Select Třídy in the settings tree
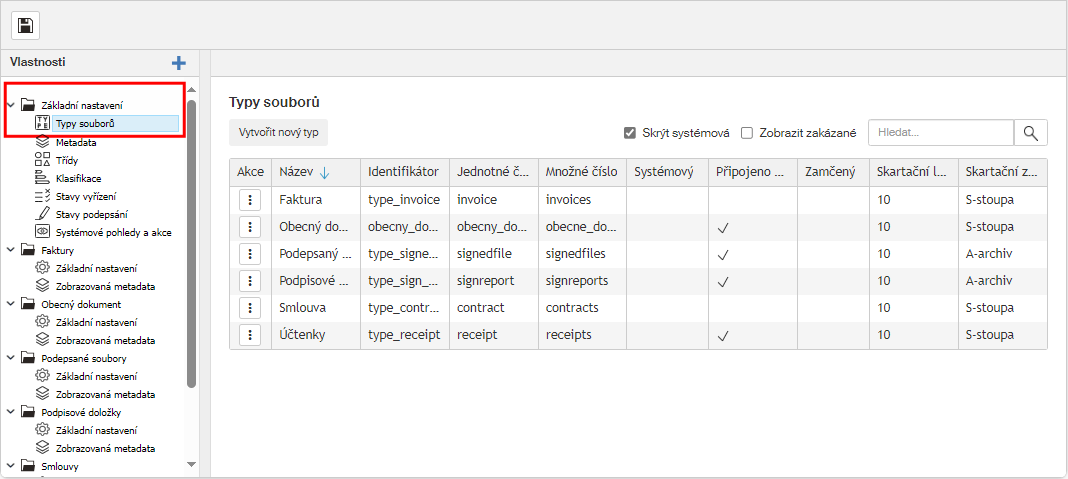This screenshot has height=479, width=1068. 67,160
